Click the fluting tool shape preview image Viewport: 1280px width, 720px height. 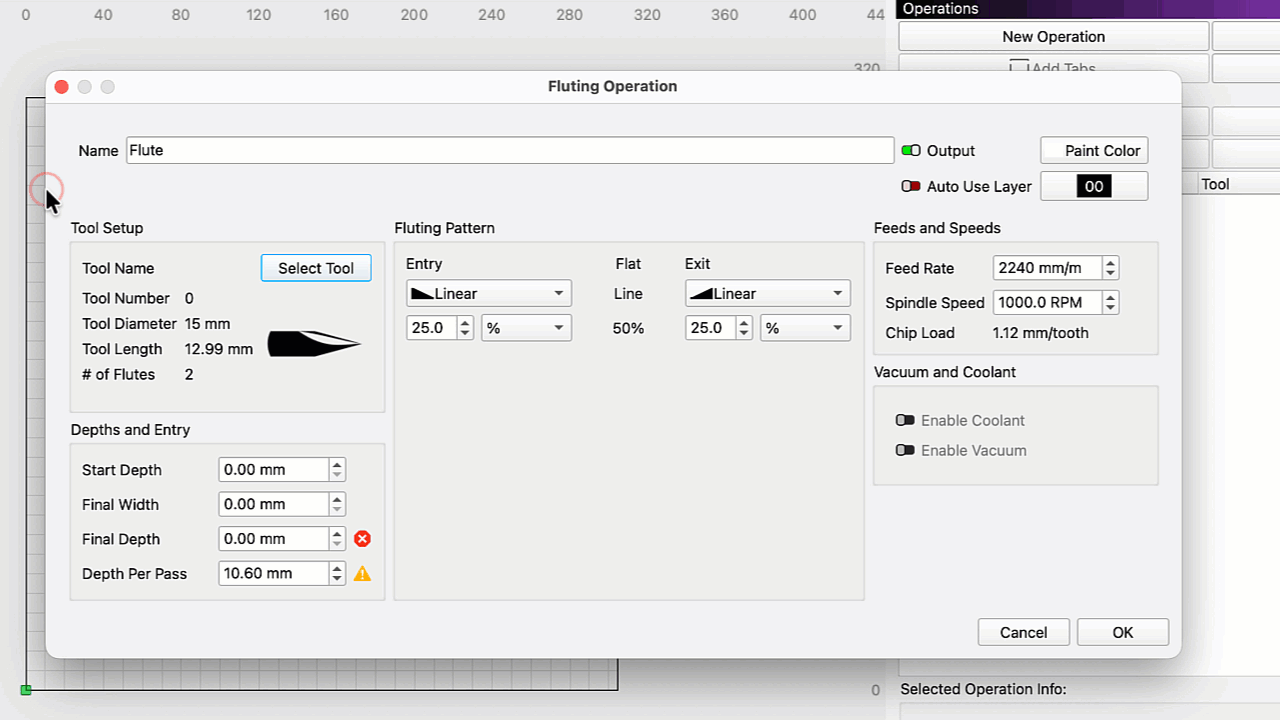(x=314, y=343)
